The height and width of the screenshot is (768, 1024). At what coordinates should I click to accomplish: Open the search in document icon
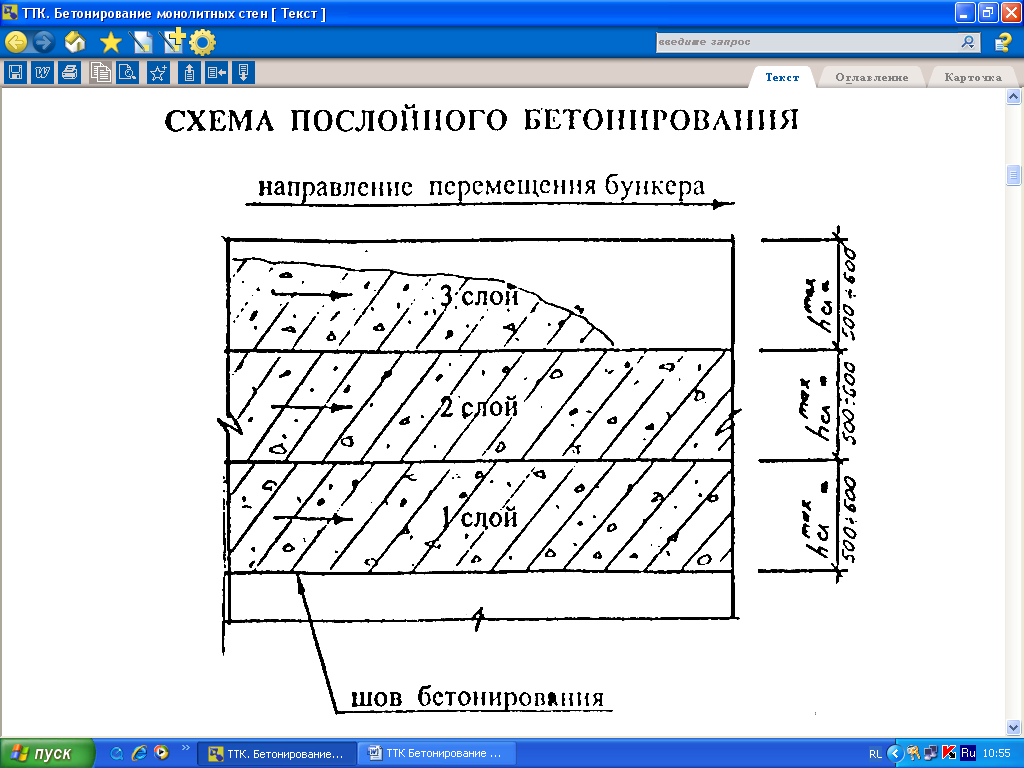[127, 72]
